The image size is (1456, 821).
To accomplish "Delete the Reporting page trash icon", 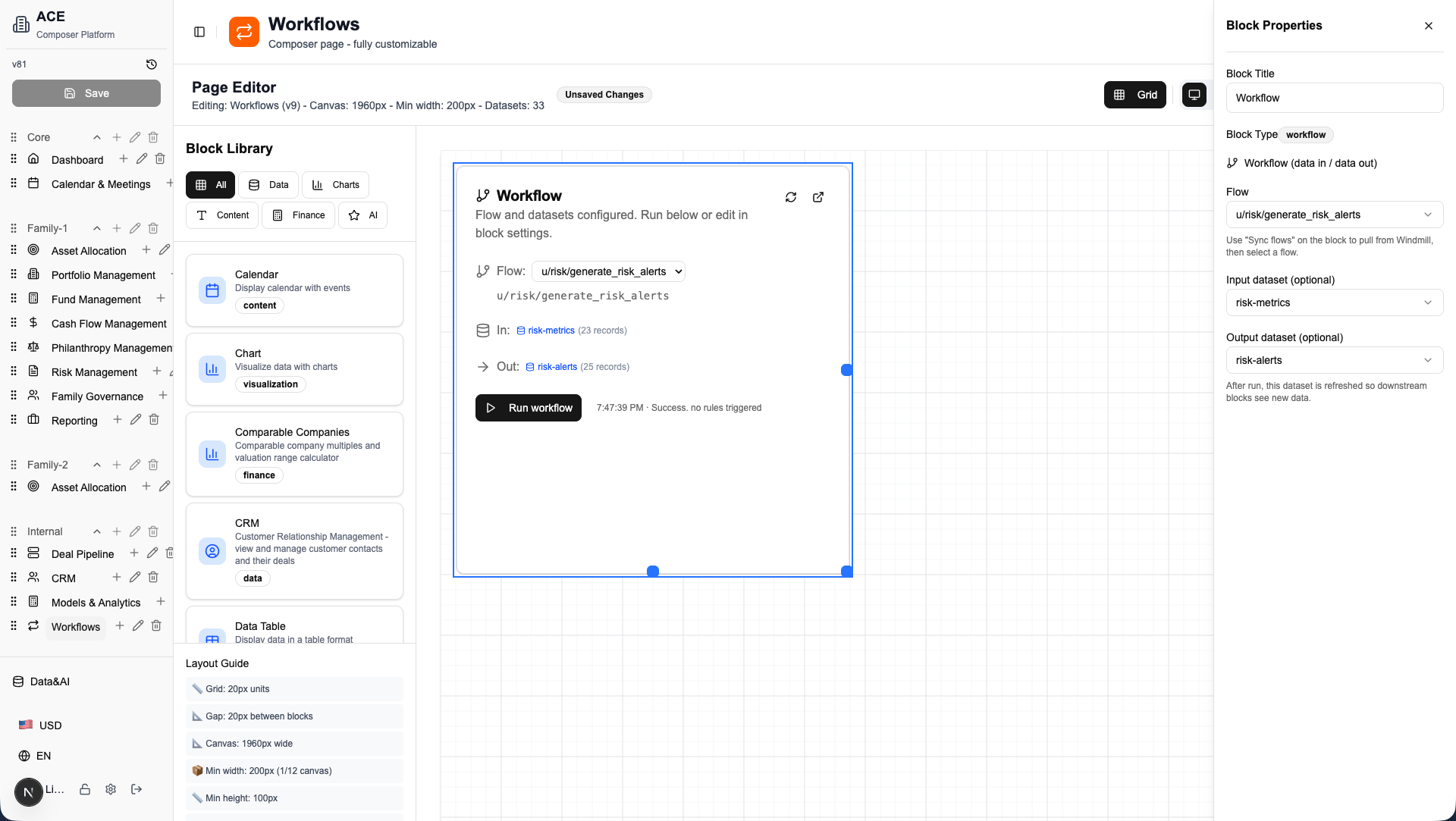I will (154, 419).
